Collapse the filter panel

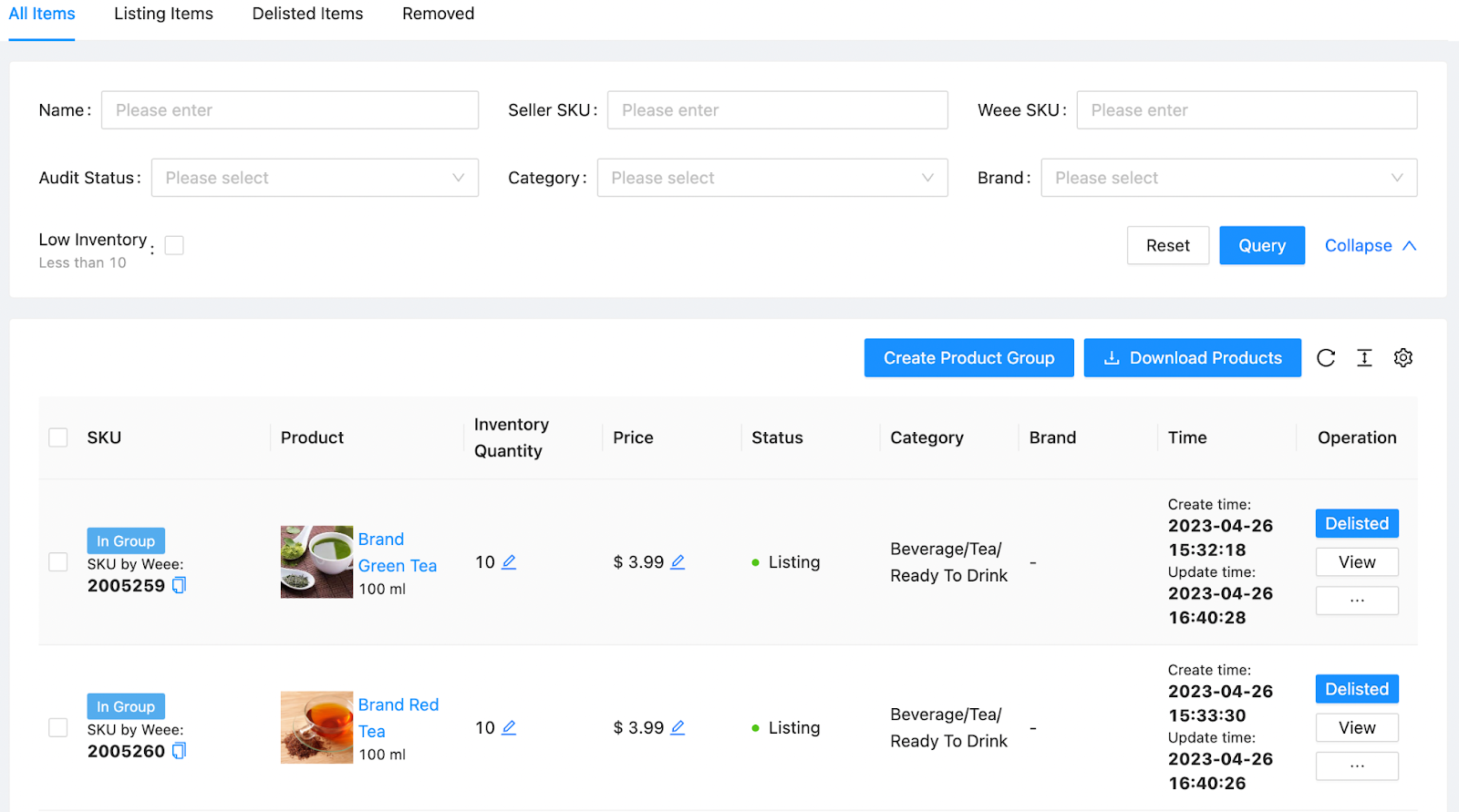[x=1370, y=246]
